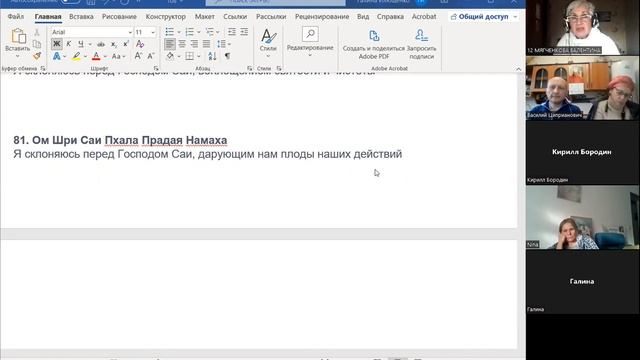Apply the red font color

[96, 56]
